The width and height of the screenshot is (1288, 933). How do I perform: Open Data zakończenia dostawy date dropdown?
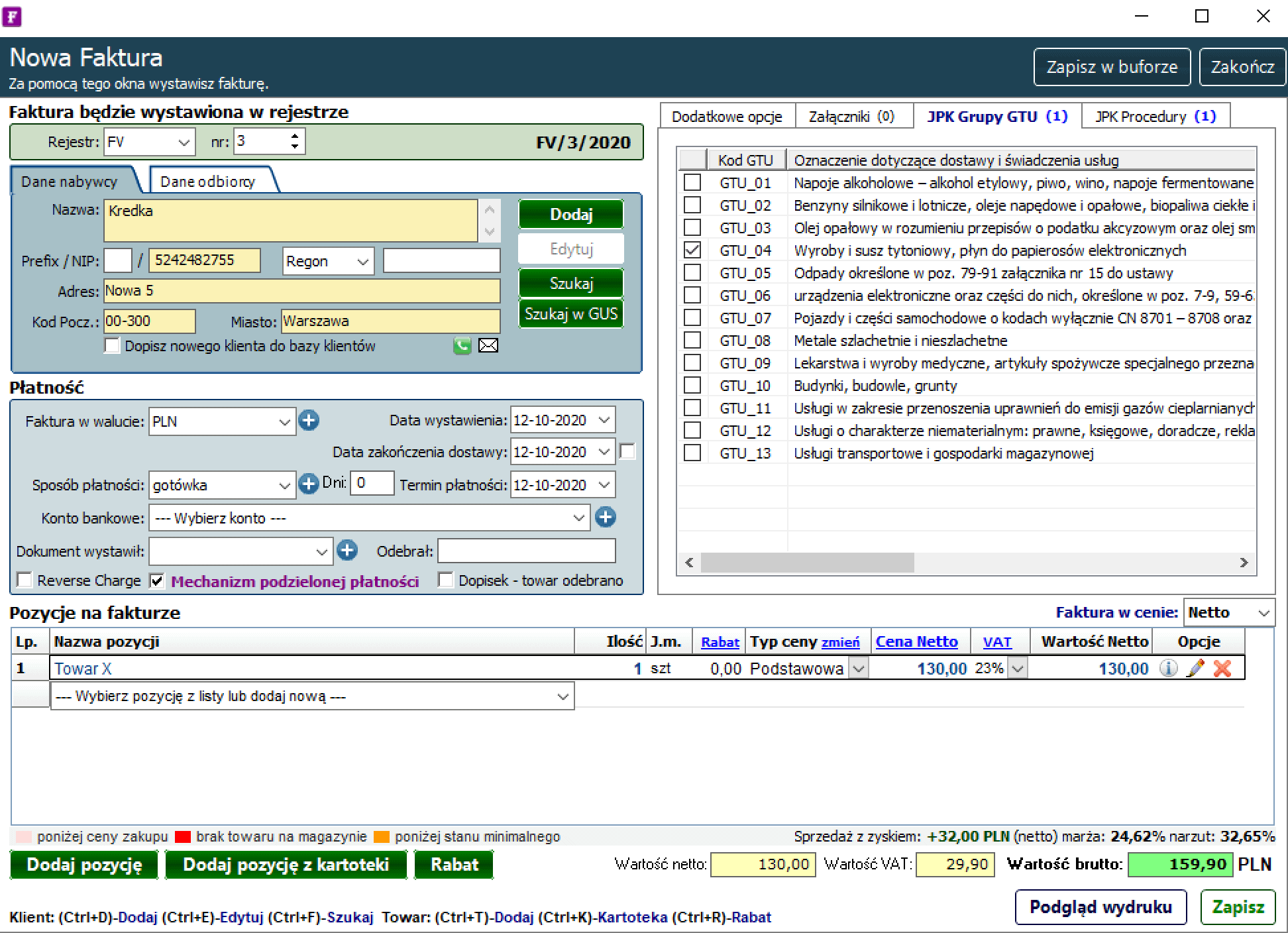604,452
